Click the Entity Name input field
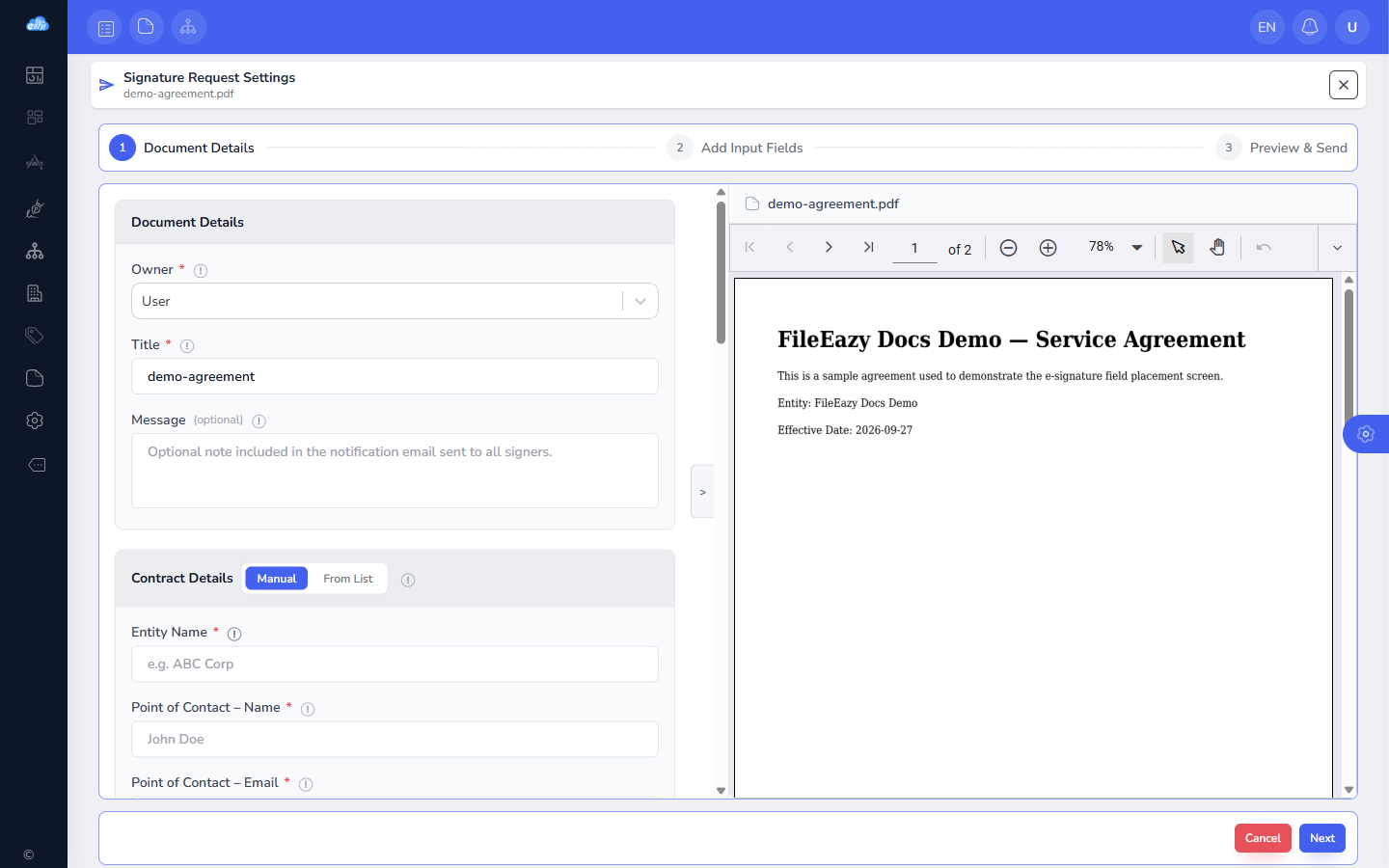Screen dimensions: 1389x868 [395, 664]
